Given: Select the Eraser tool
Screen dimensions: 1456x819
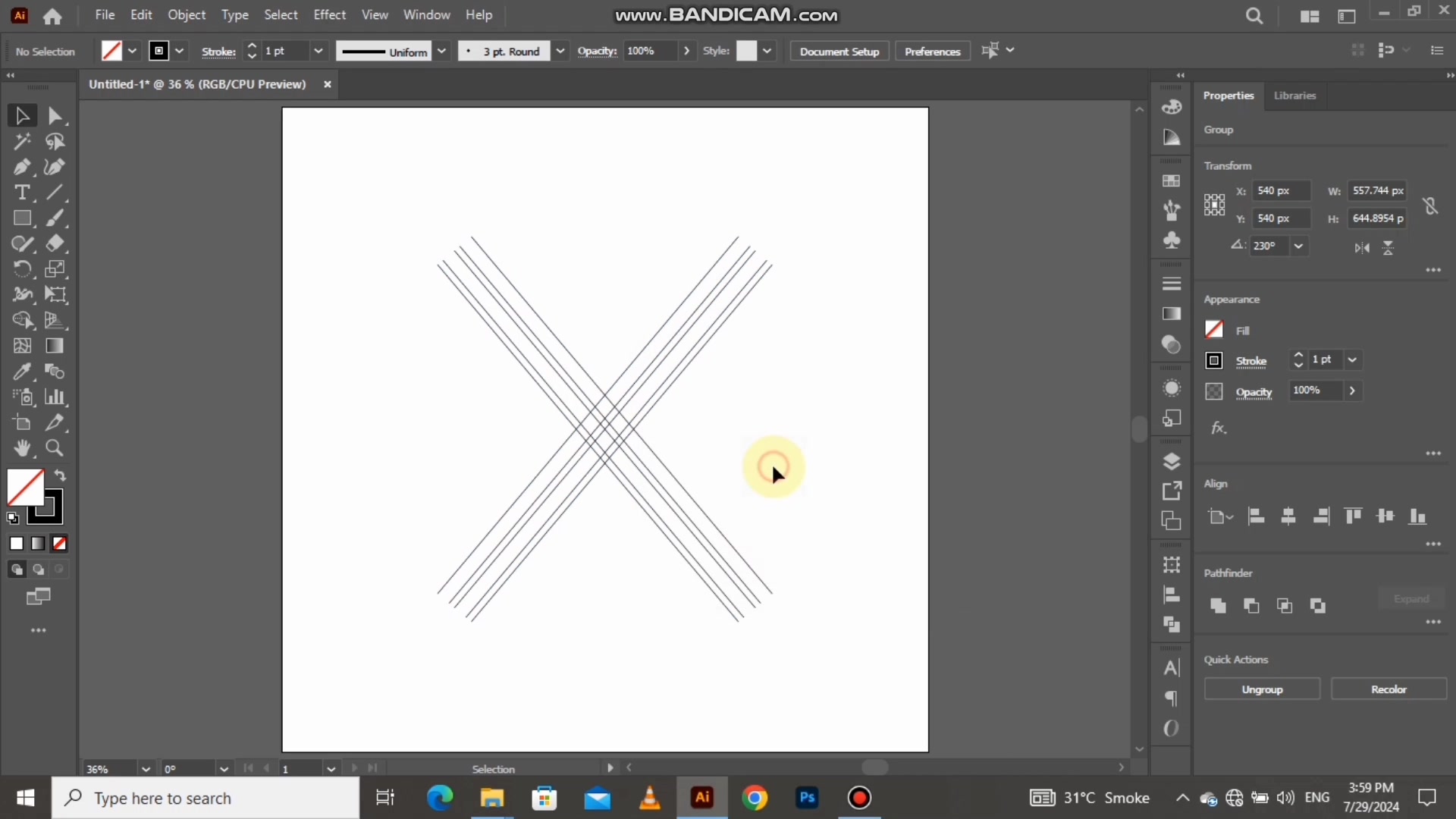Looking at the screenshot, I should (x=55, y=243).
